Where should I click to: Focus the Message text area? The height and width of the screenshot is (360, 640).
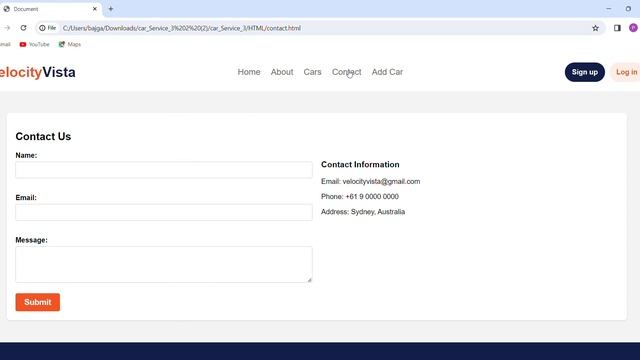(164, 264)
